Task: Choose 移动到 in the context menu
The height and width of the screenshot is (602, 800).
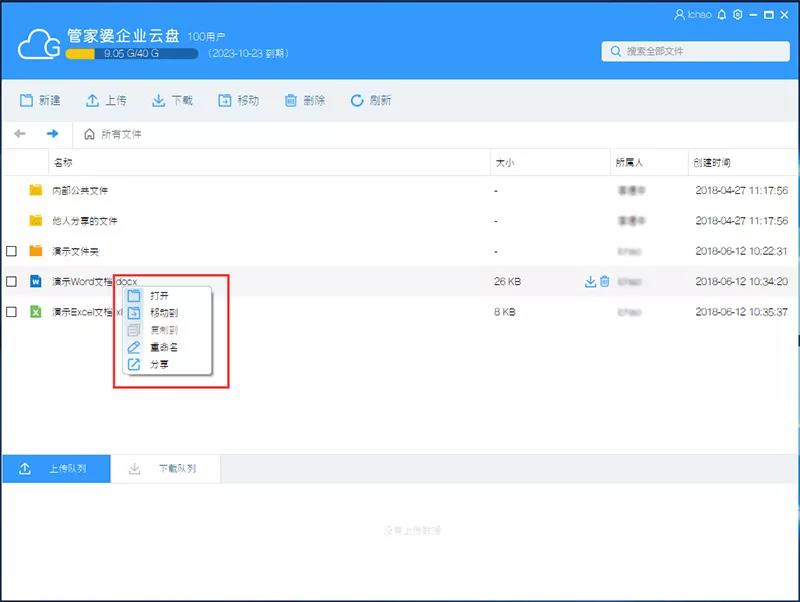Action: click(168, 313)
